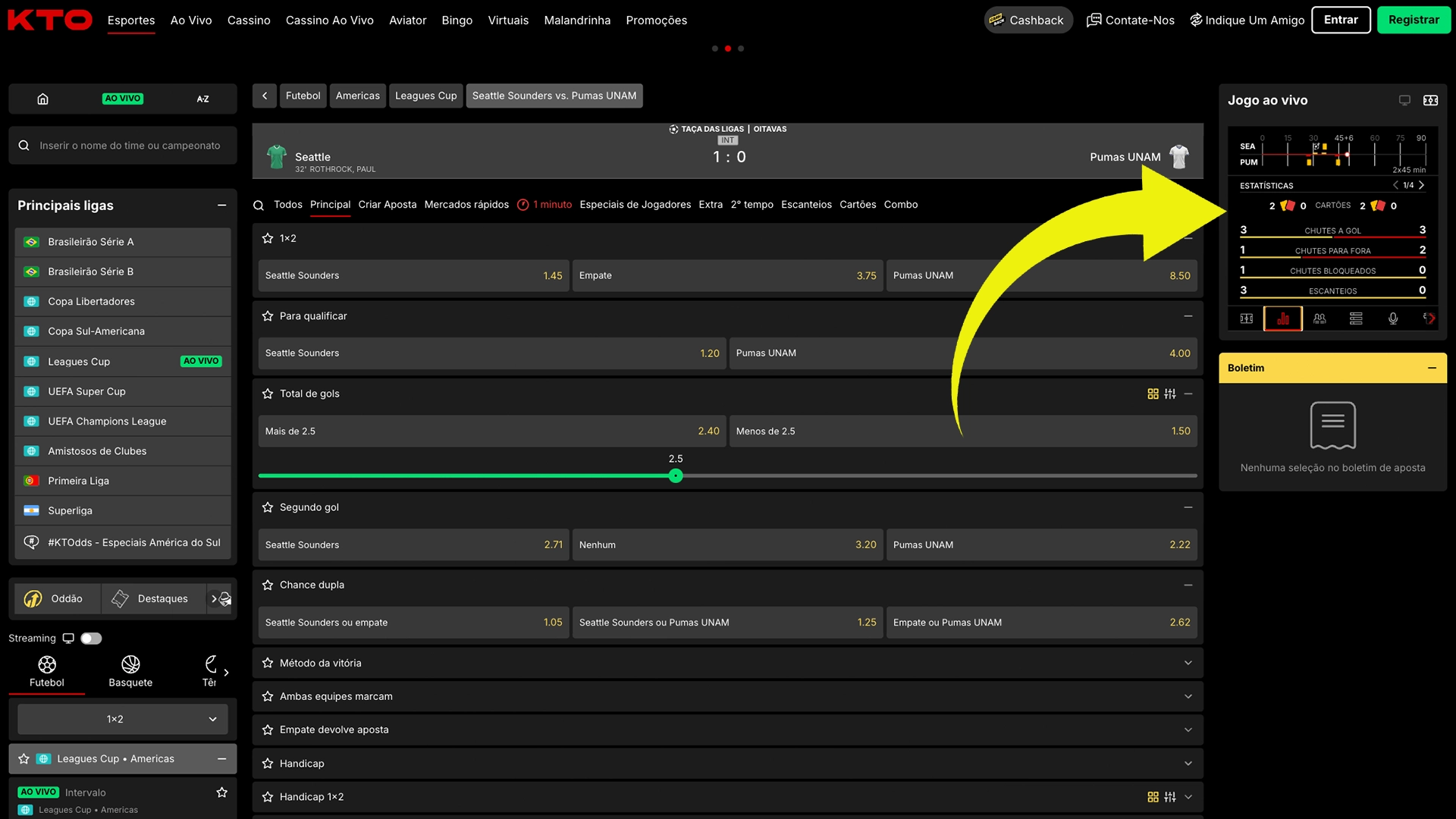Screen dimensions: 1456x819
Task: Star the Total de gols market
Action: click(268, 394)
